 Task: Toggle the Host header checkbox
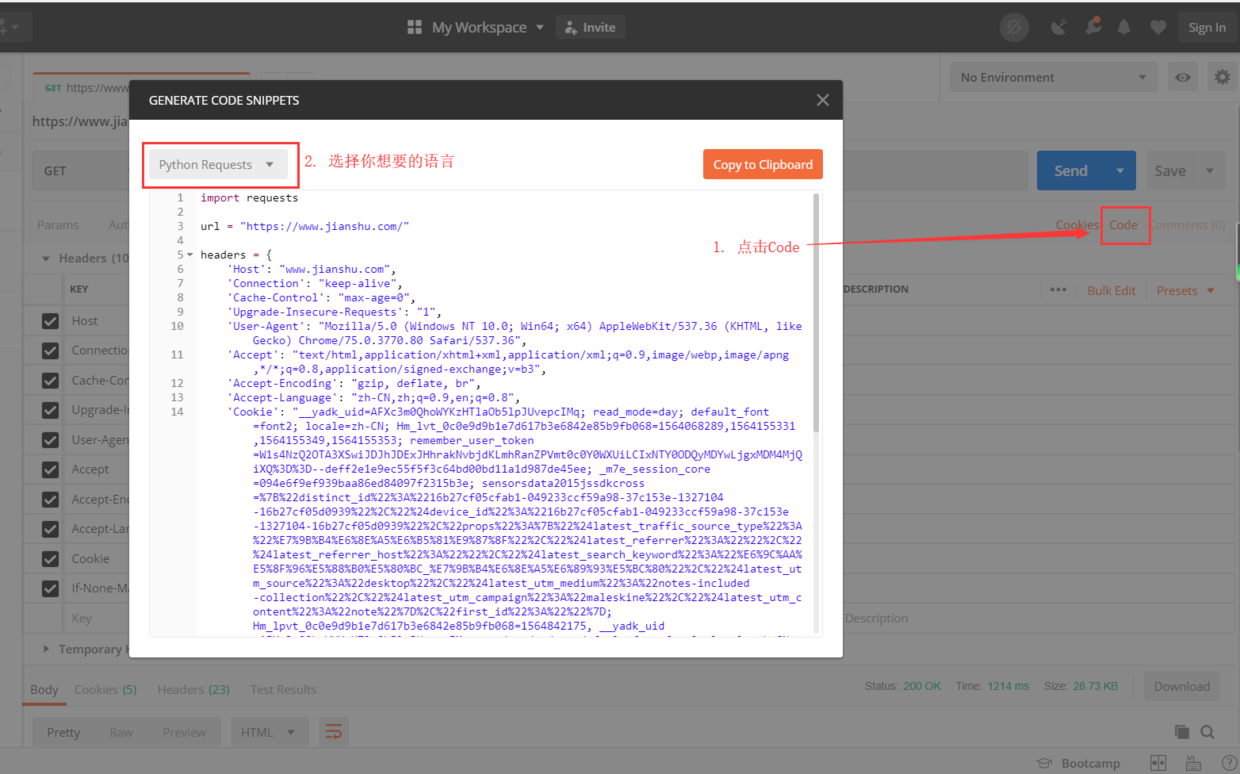[50, 321]
